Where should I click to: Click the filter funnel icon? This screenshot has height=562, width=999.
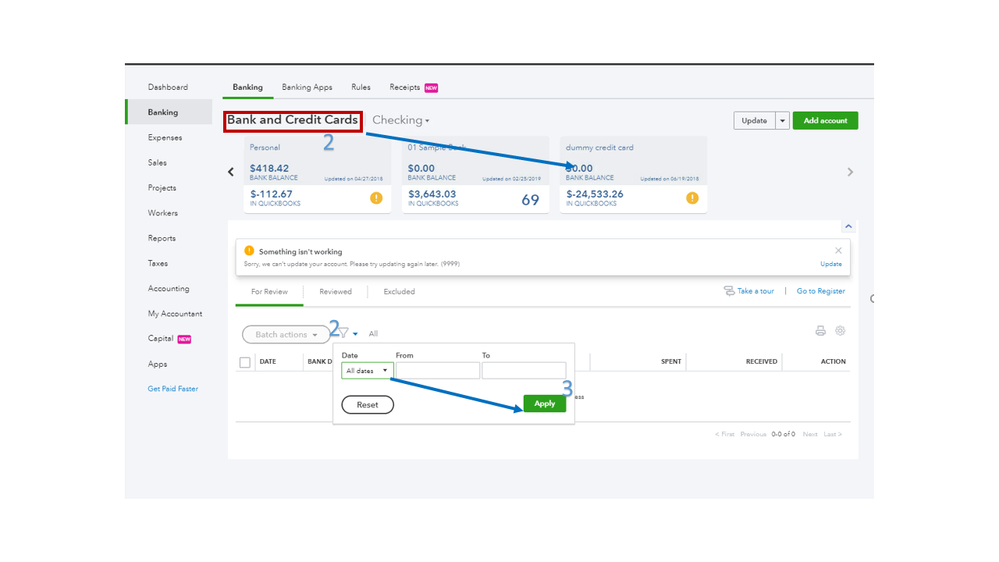point(344,333)
